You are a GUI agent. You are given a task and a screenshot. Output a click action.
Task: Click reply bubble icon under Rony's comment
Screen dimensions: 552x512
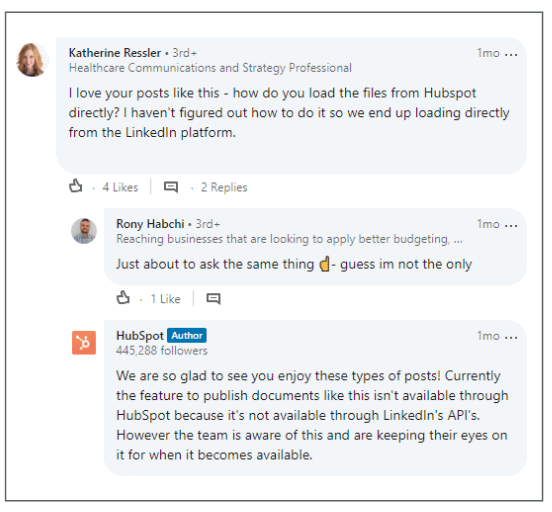(x=213, y=299)
